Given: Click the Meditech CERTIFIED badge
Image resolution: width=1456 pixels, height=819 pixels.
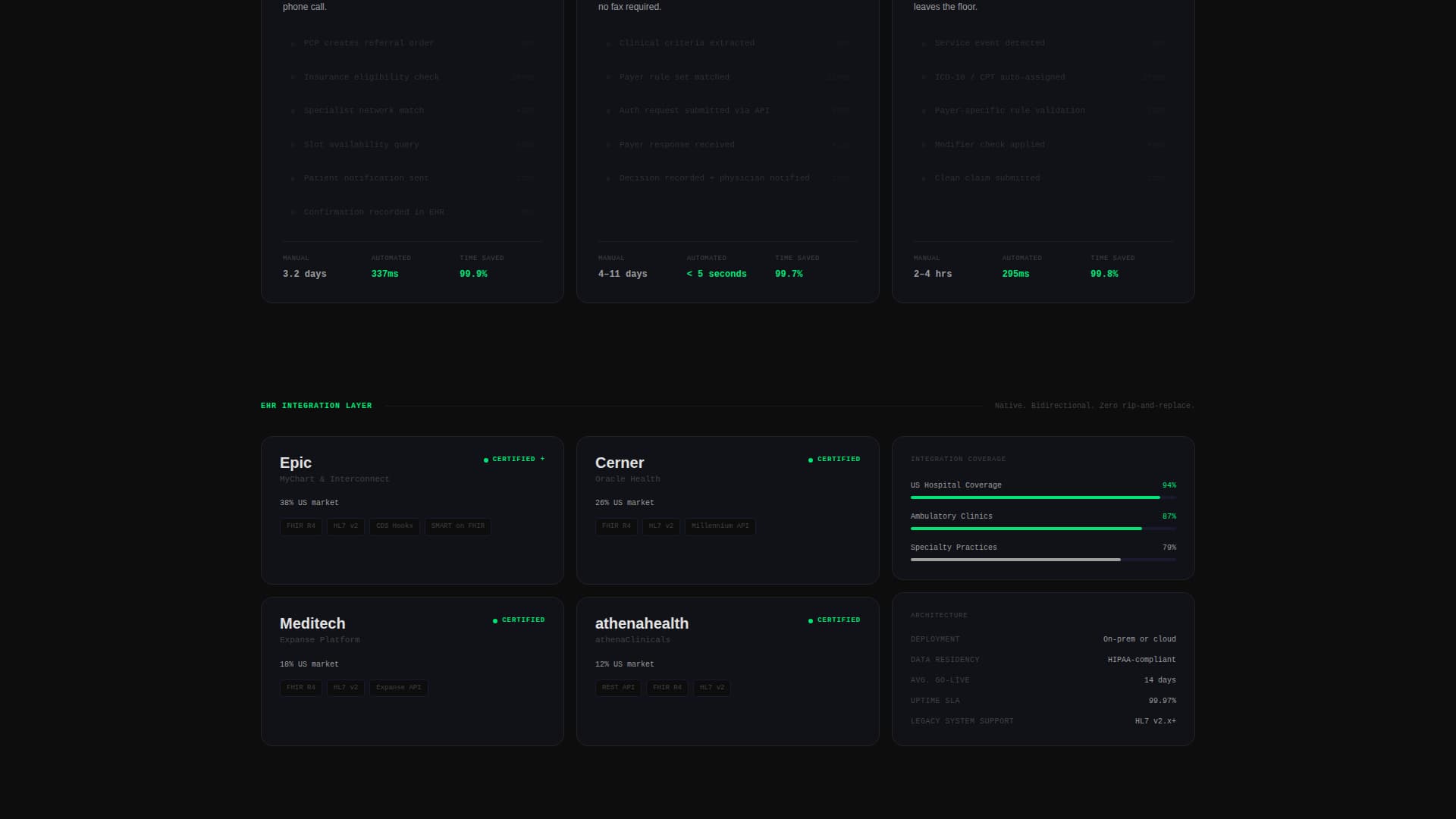Looking at the screenshot, I should coord(519,620).
